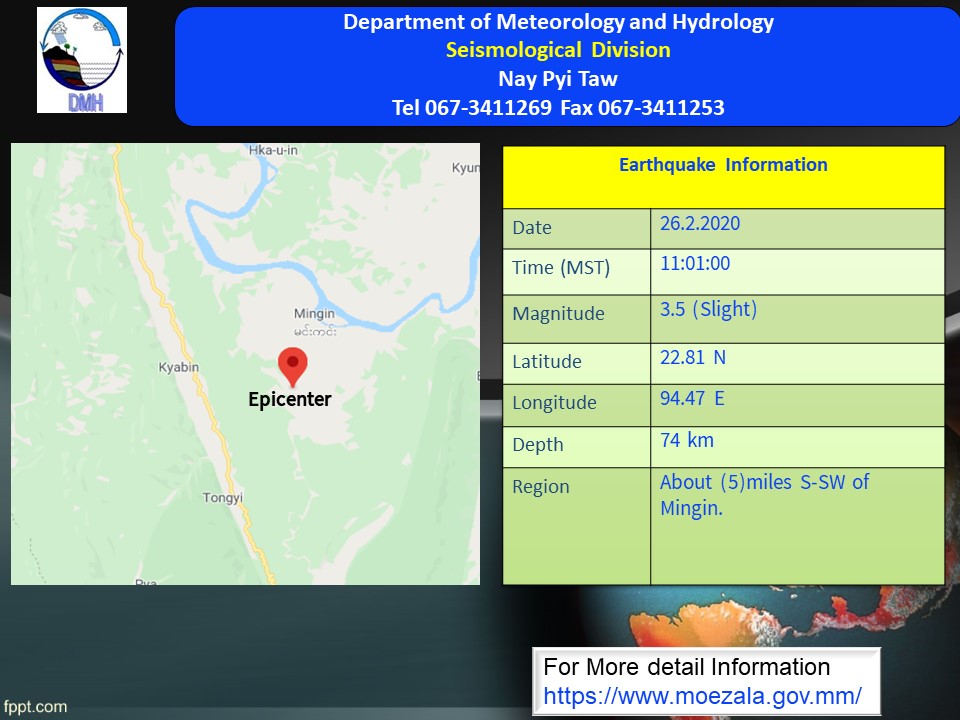This screenshot has height=720, width=960.
Task: Select the depth value 74 km
Action: click(x=687, y=440)
